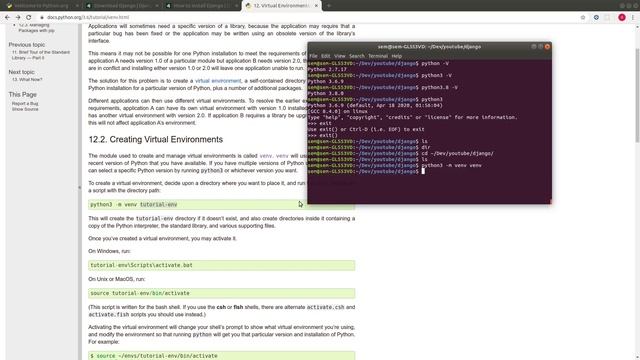The width and height of the screenshot is (640, 360).
Task: Click the 'This Page' sidebar heading
Action: tap(22, 94)
